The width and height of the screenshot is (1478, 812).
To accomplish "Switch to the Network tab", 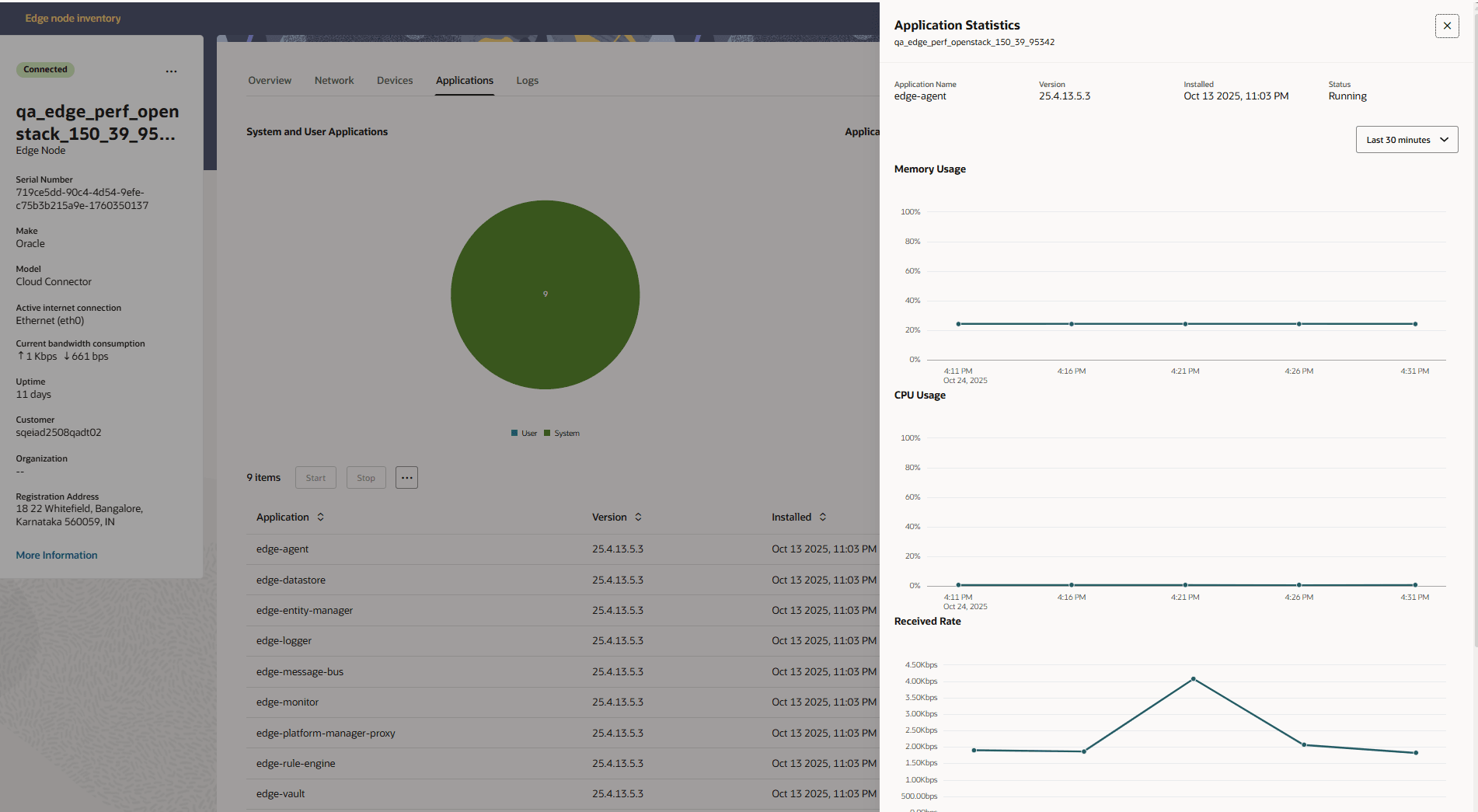I will 334,80.
